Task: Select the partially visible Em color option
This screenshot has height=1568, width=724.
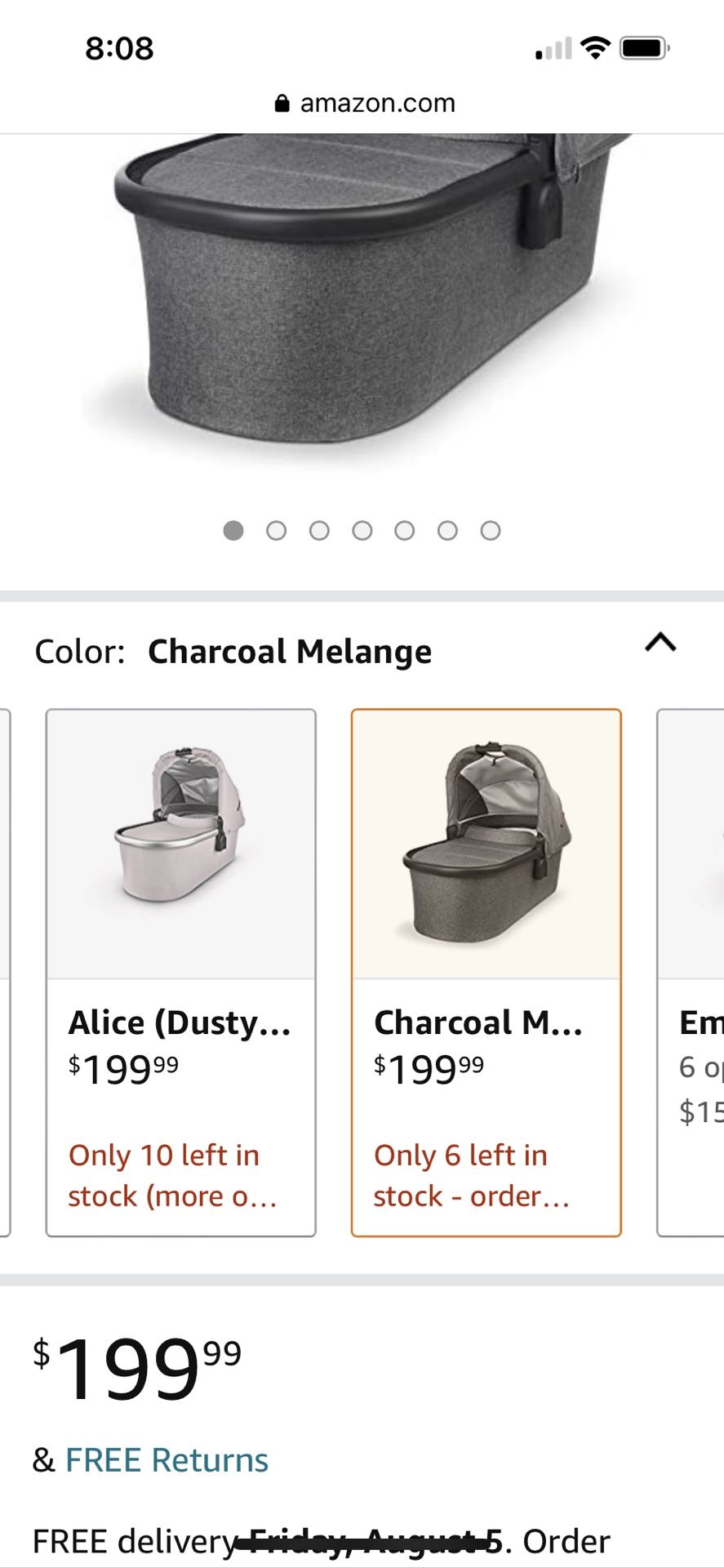Action: tap(691, 972)
